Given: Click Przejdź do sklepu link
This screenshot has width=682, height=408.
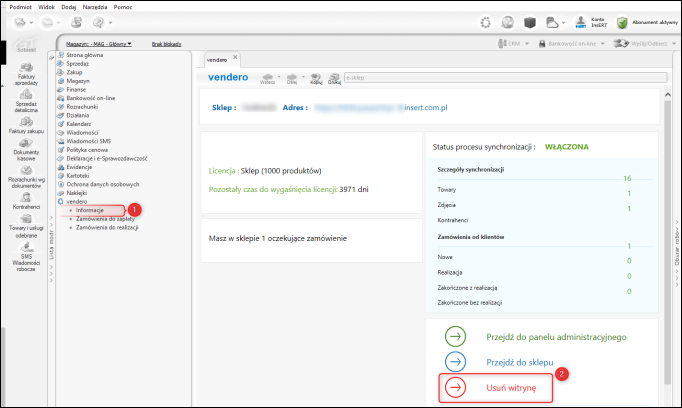Looking at the screenshot, I should point(520,362).
